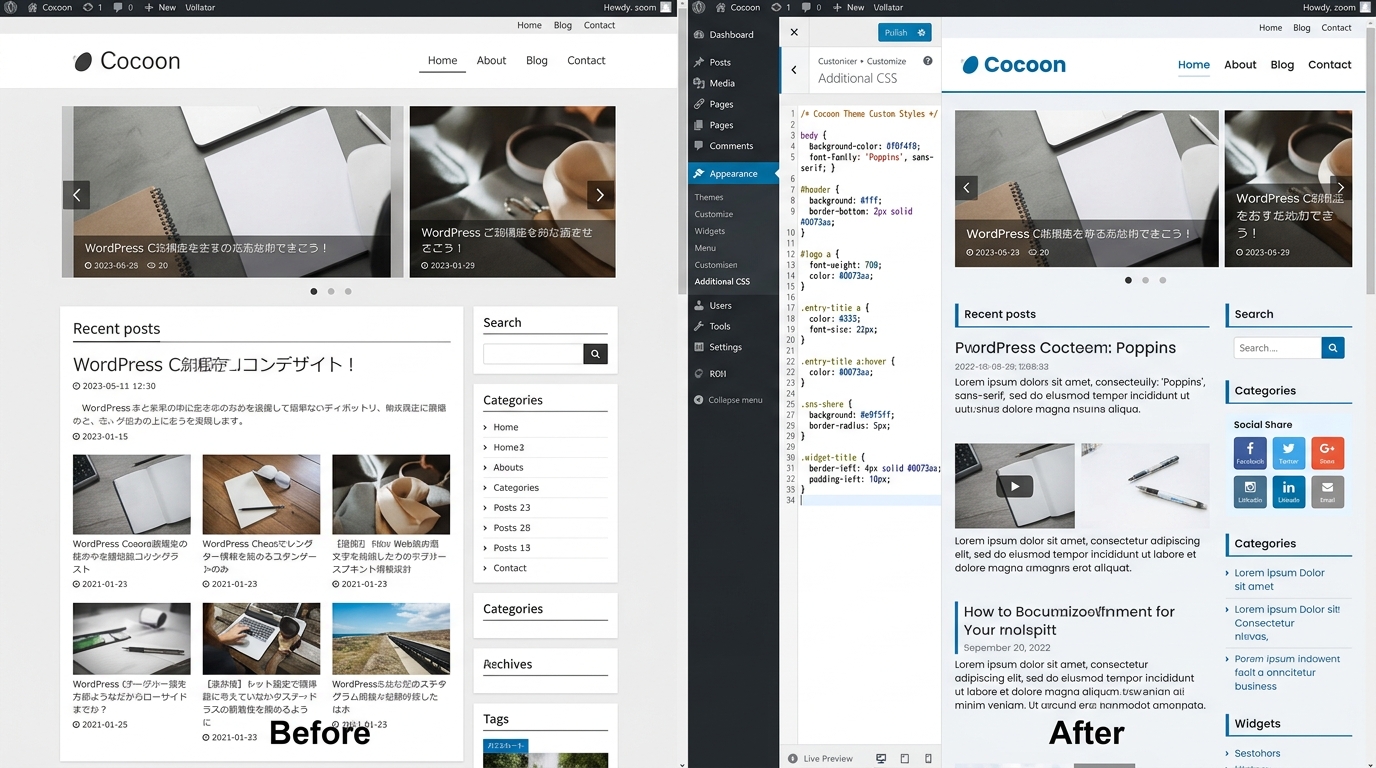Click the Live Preview info icon

click(x=793, y=759)
